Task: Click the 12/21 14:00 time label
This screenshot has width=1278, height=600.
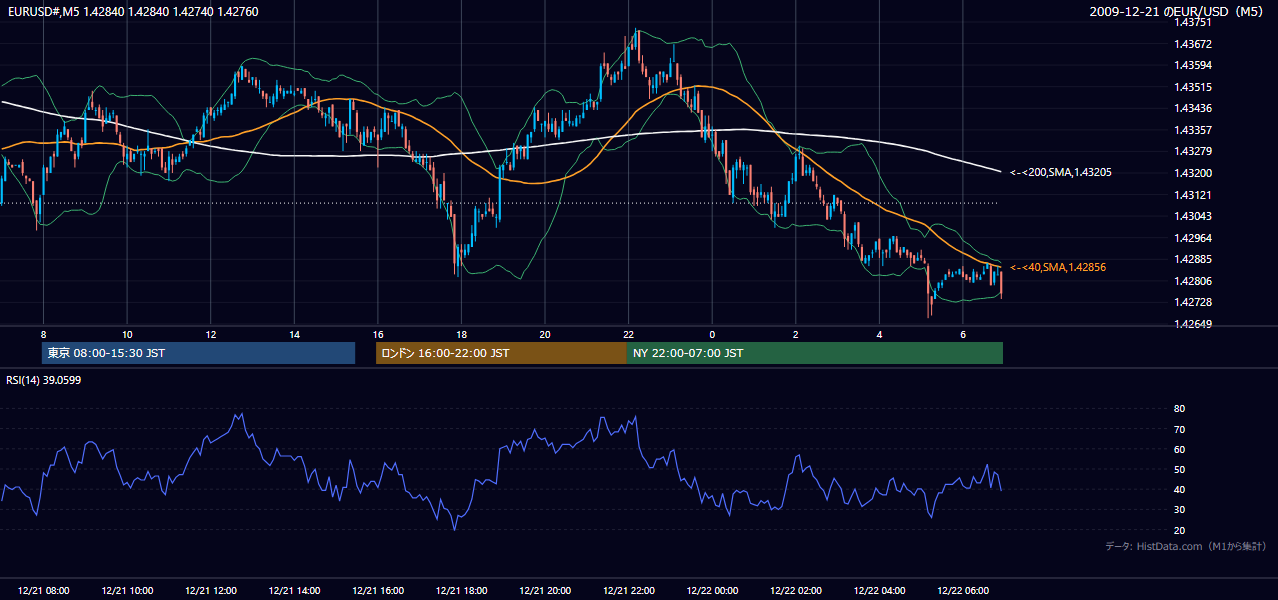Action: pyautogui.click(x=294, y=591)
